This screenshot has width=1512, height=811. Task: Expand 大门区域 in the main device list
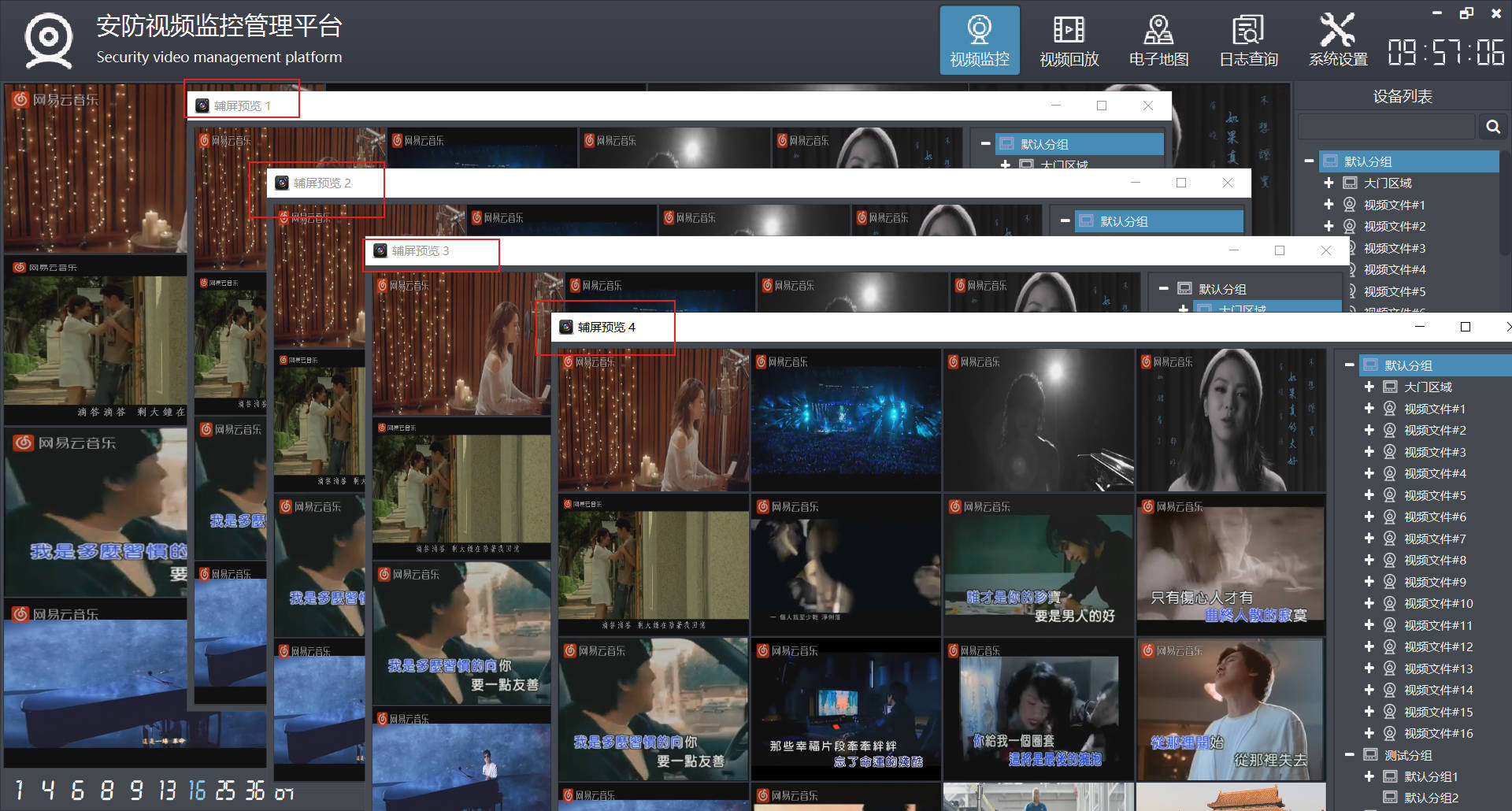1329,183
